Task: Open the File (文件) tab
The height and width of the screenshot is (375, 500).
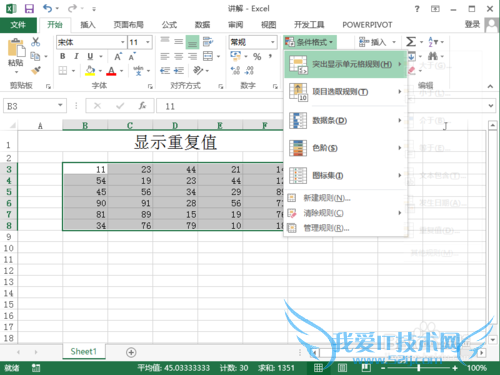Action: 18,25
